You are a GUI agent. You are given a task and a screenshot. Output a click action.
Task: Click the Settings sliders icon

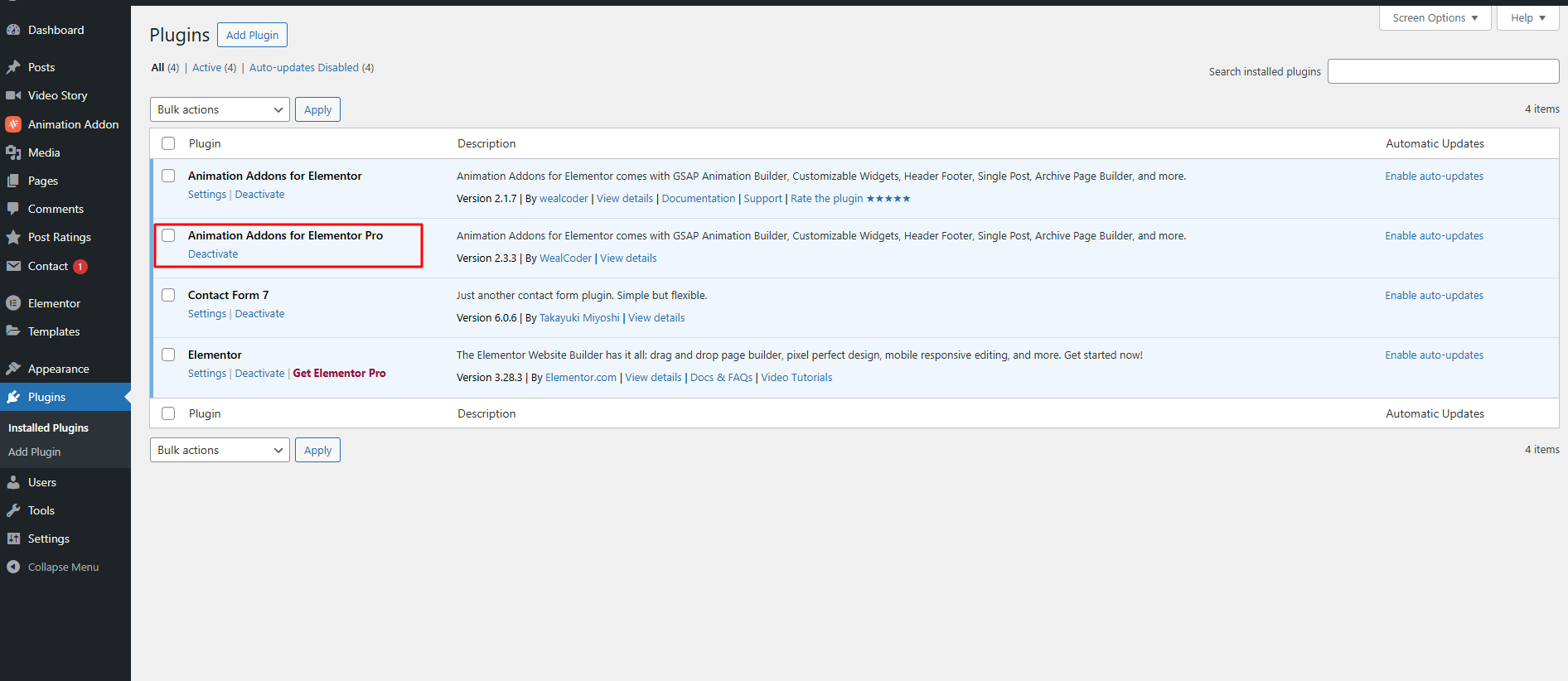click(13, 539)
